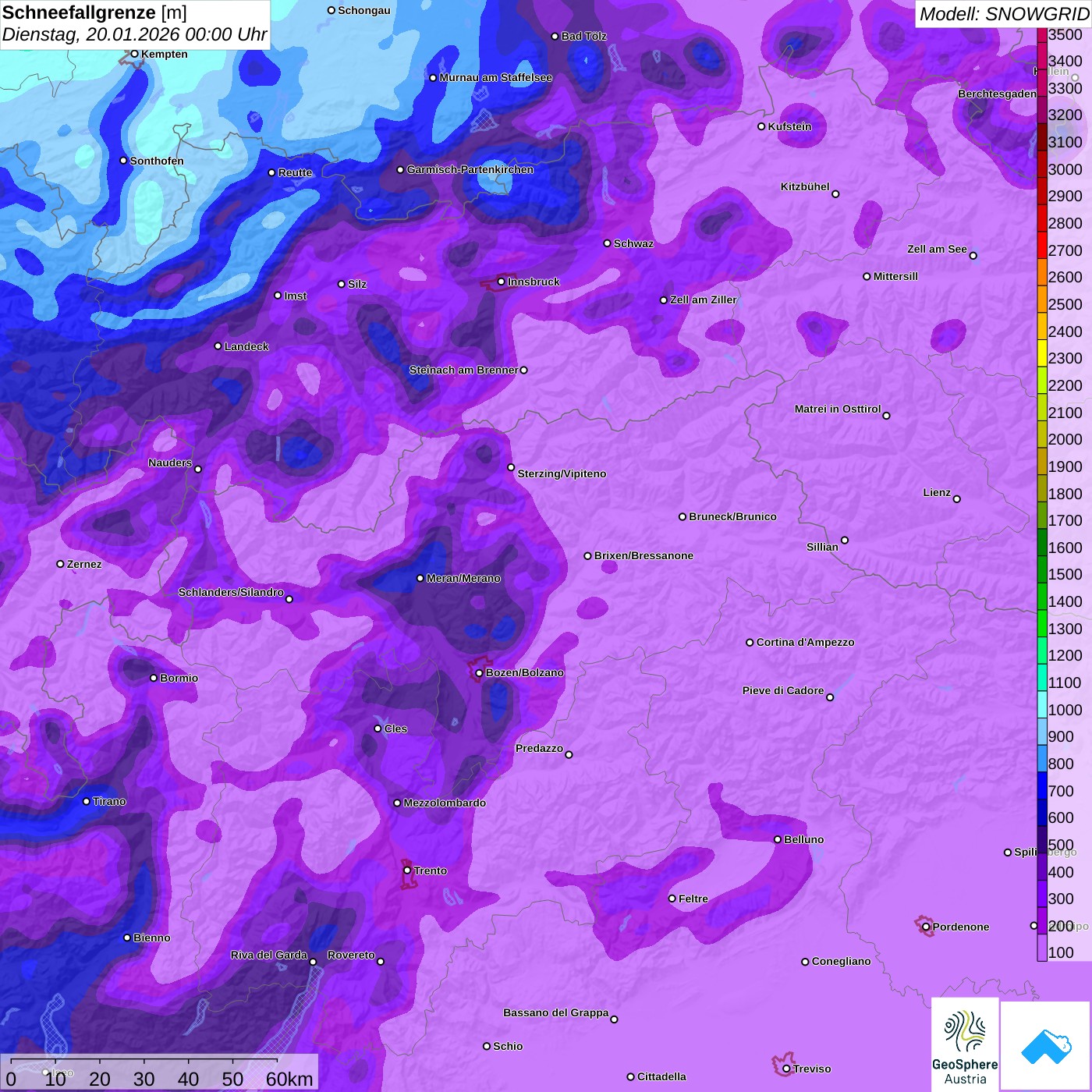Viewport: 1092px width, 1092px height.
Task: Click the Landeck label
Action: tap(246, 346)
